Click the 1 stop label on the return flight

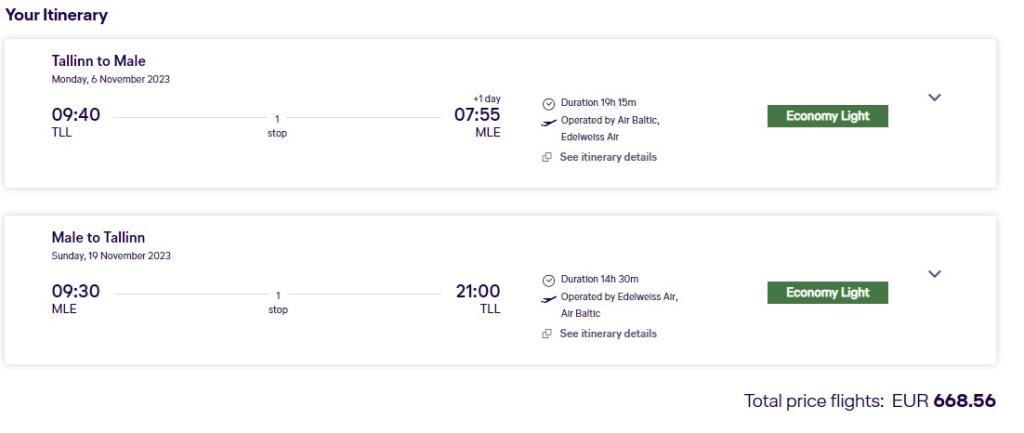pos(277,302)
